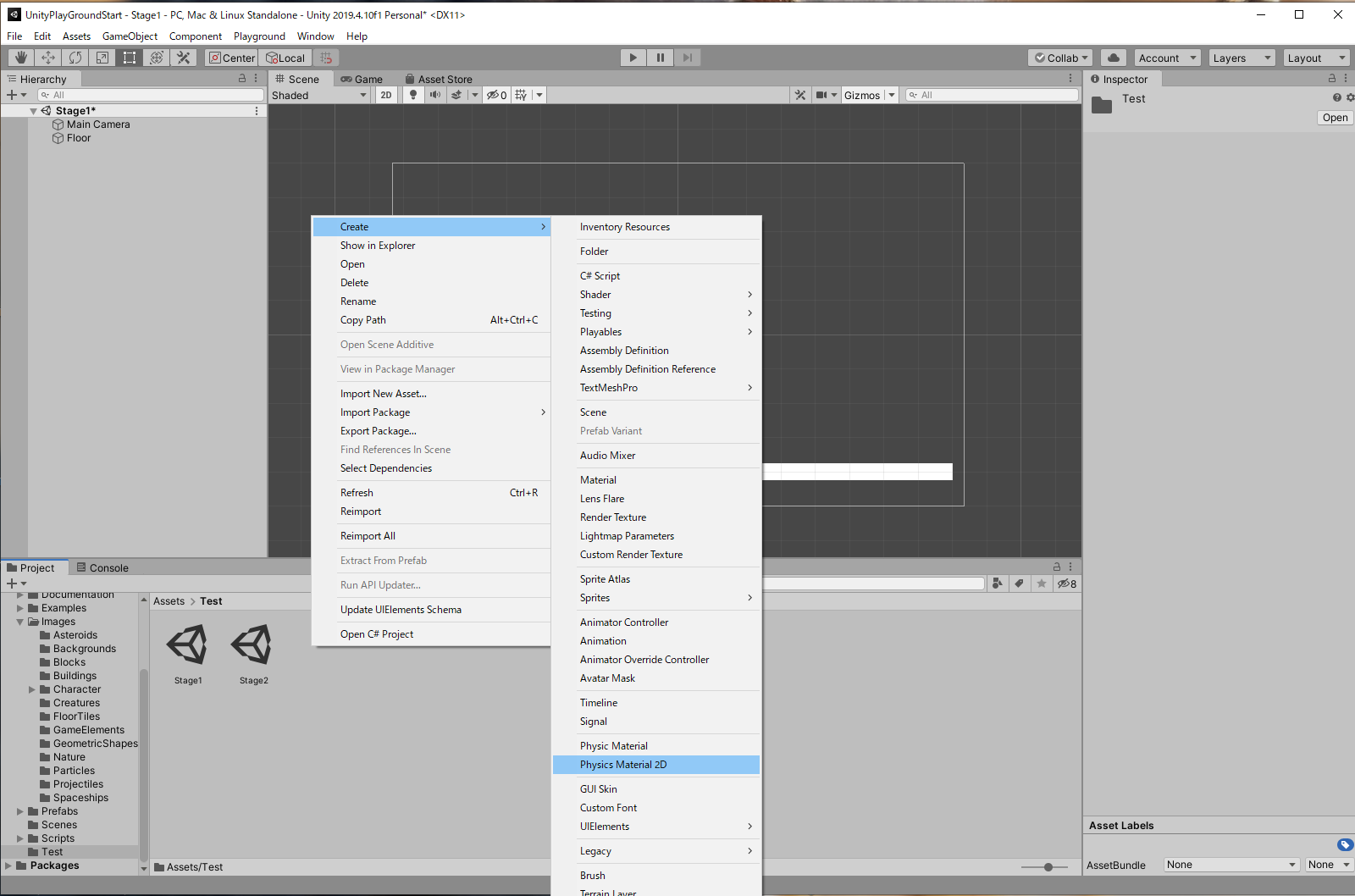Toggle scene lighting

tap(413, 95)
